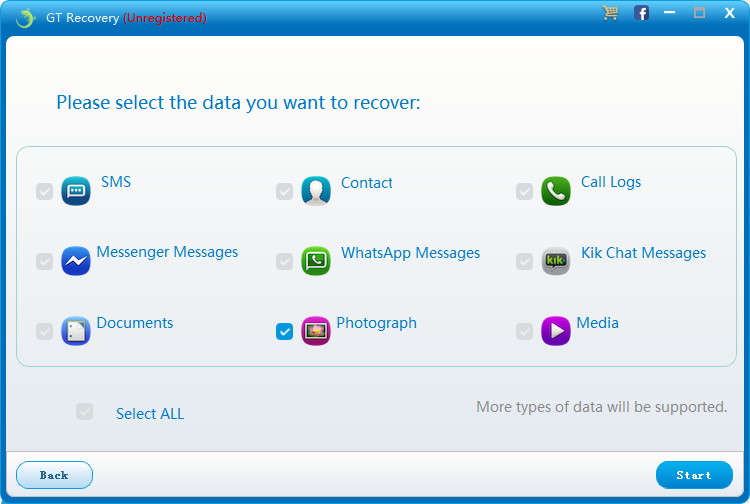
Task: Close the GT Recovery window
Action: coord(729,13)
